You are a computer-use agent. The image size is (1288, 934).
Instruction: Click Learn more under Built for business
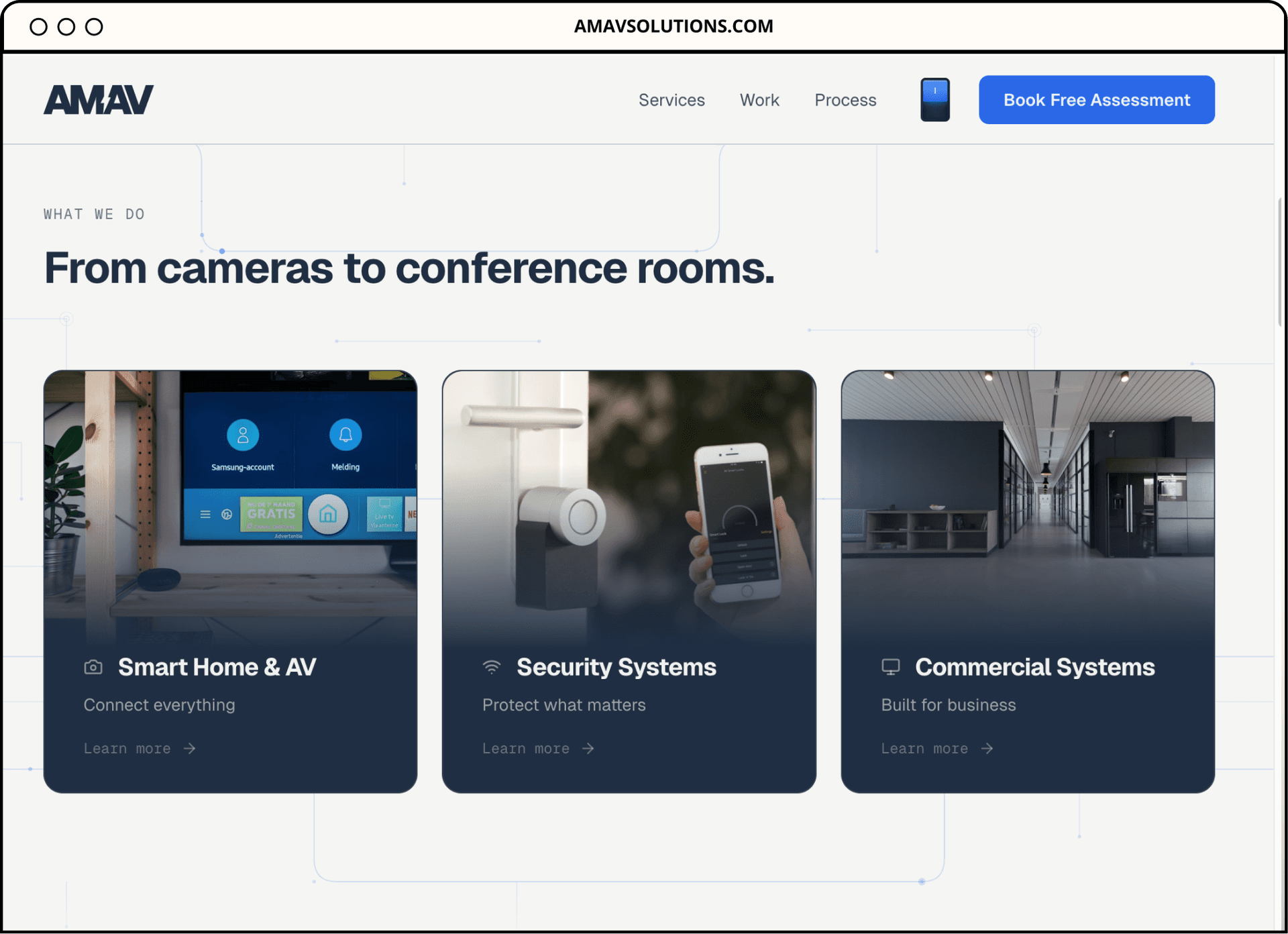[x=924, y=748]
